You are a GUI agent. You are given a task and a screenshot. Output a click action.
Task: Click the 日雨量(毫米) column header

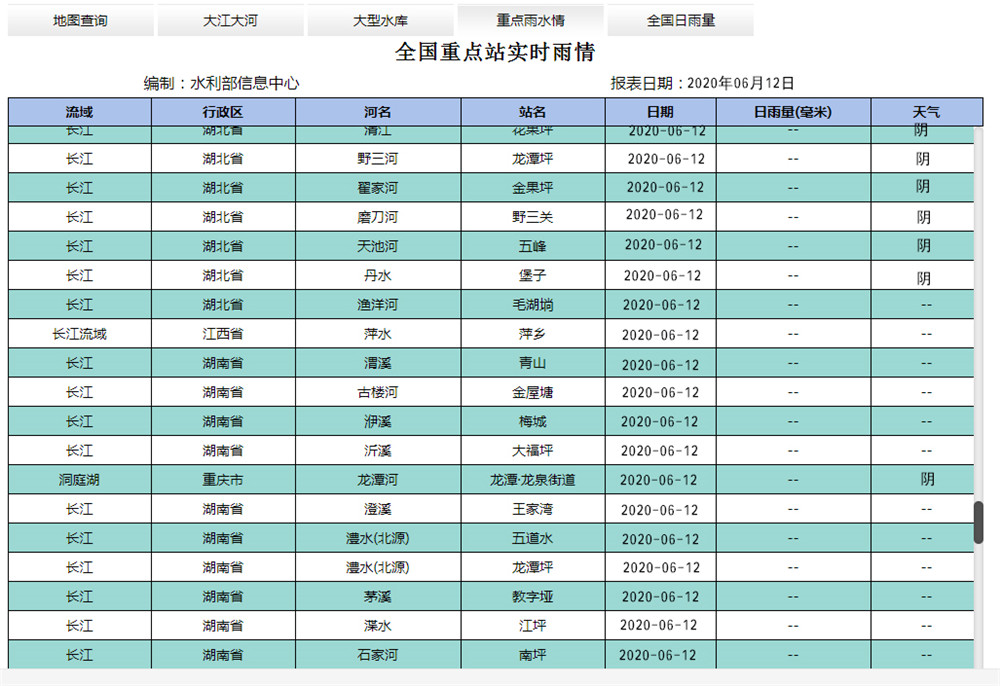coord(793,112)
